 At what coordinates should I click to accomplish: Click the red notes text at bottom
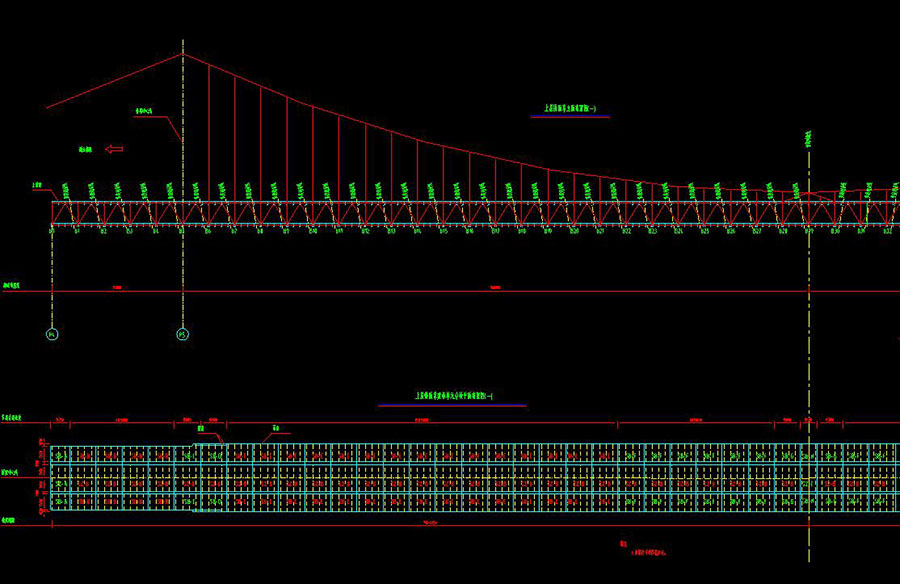click(x=645, y=551)
